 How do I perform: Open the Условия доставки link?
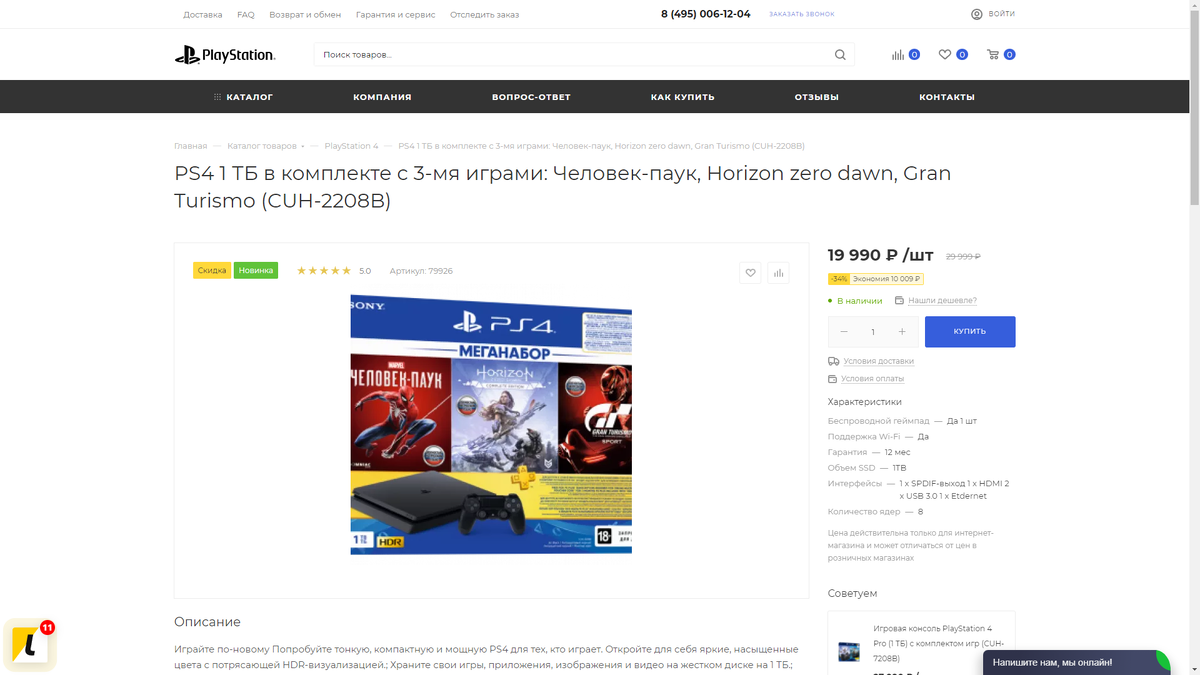pyautogui.click(x=878, y=361)
